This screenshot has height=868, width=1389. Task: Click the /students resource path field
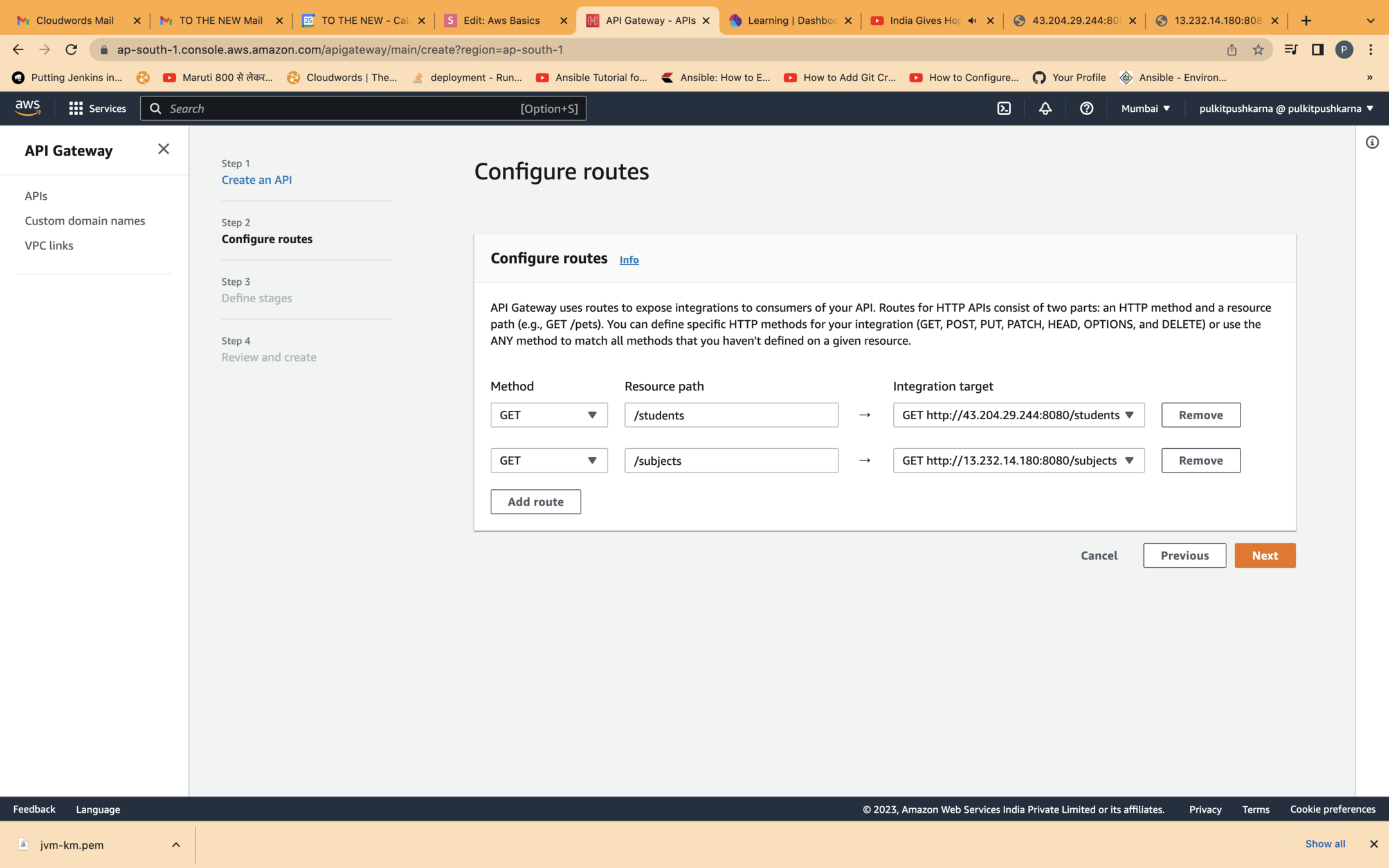pos(731,415)
